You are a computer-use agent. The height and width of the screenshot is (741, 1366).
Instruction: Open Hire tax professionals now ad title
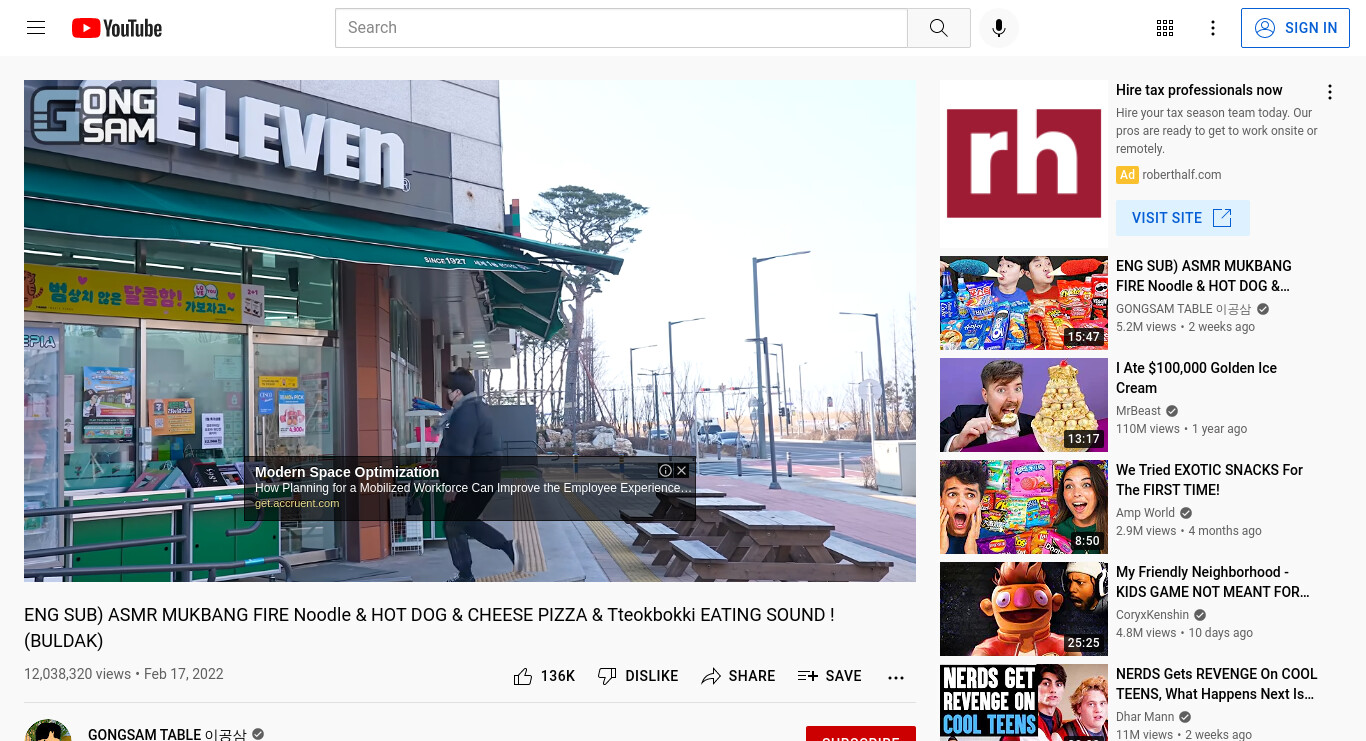point(1199,90)
